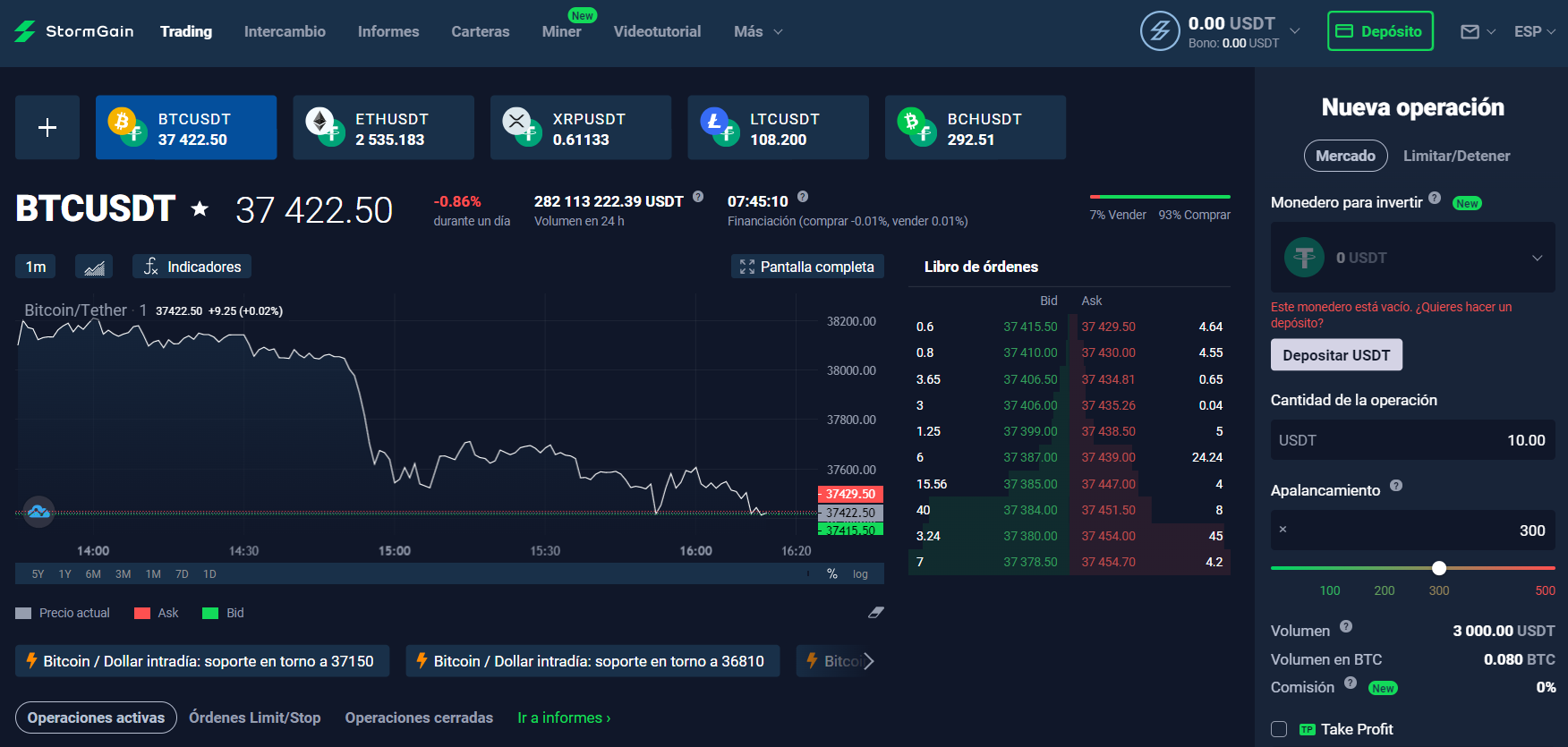Viewport: 1568px width, 747px height.
Task: Enter Pantalla completa mode
Action: (807, 267)
